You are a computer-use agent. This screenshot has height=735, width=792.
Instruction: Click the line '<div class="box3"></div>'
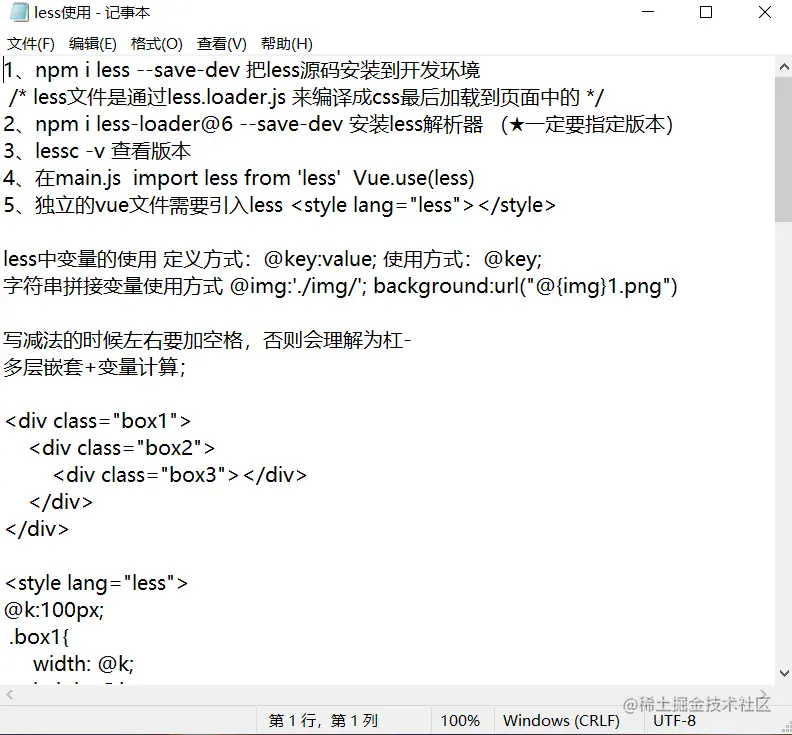(180, 475)
